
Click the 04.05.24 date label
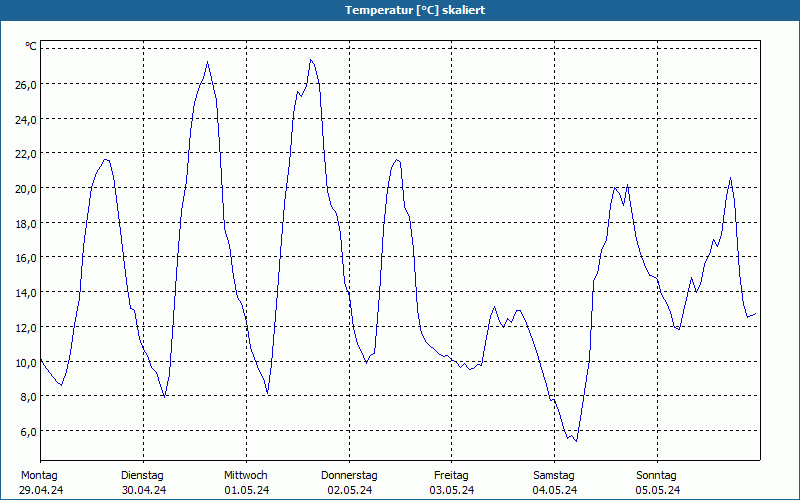[x=555, y=490]
